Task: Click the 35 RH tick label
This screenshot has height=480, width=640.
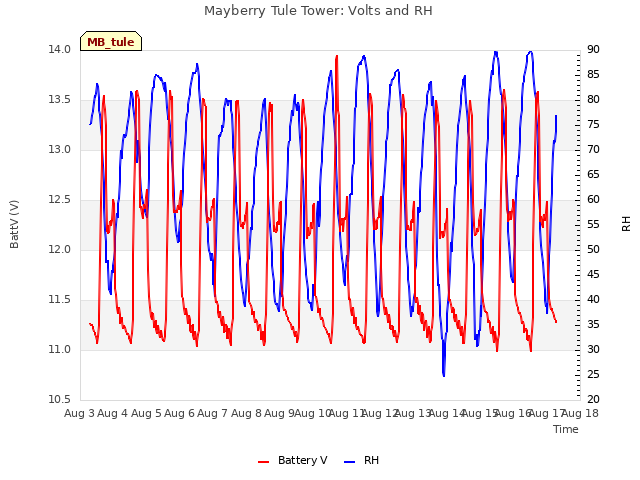Action: [593, 324]
